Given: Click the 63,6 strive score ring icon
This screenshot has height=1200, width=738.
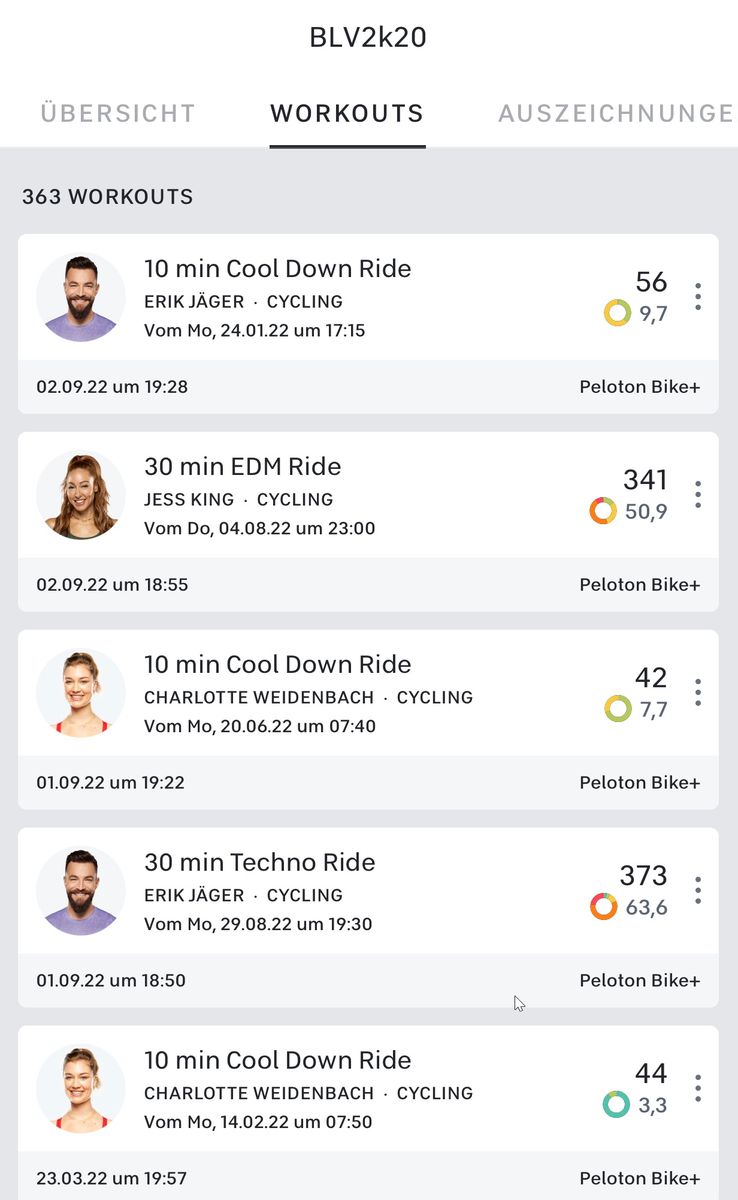Looking at the screenshot, I should point(603,907).
